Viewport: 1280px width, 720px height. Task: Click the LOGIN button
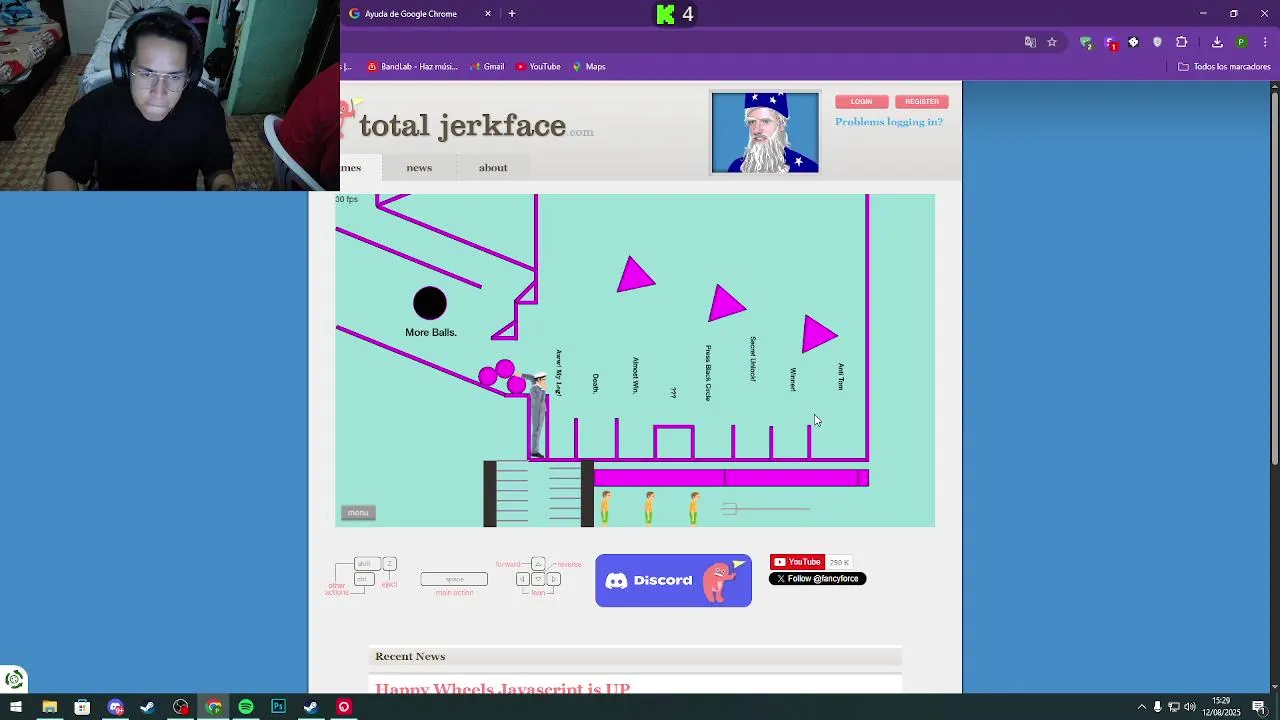[861, 101]
